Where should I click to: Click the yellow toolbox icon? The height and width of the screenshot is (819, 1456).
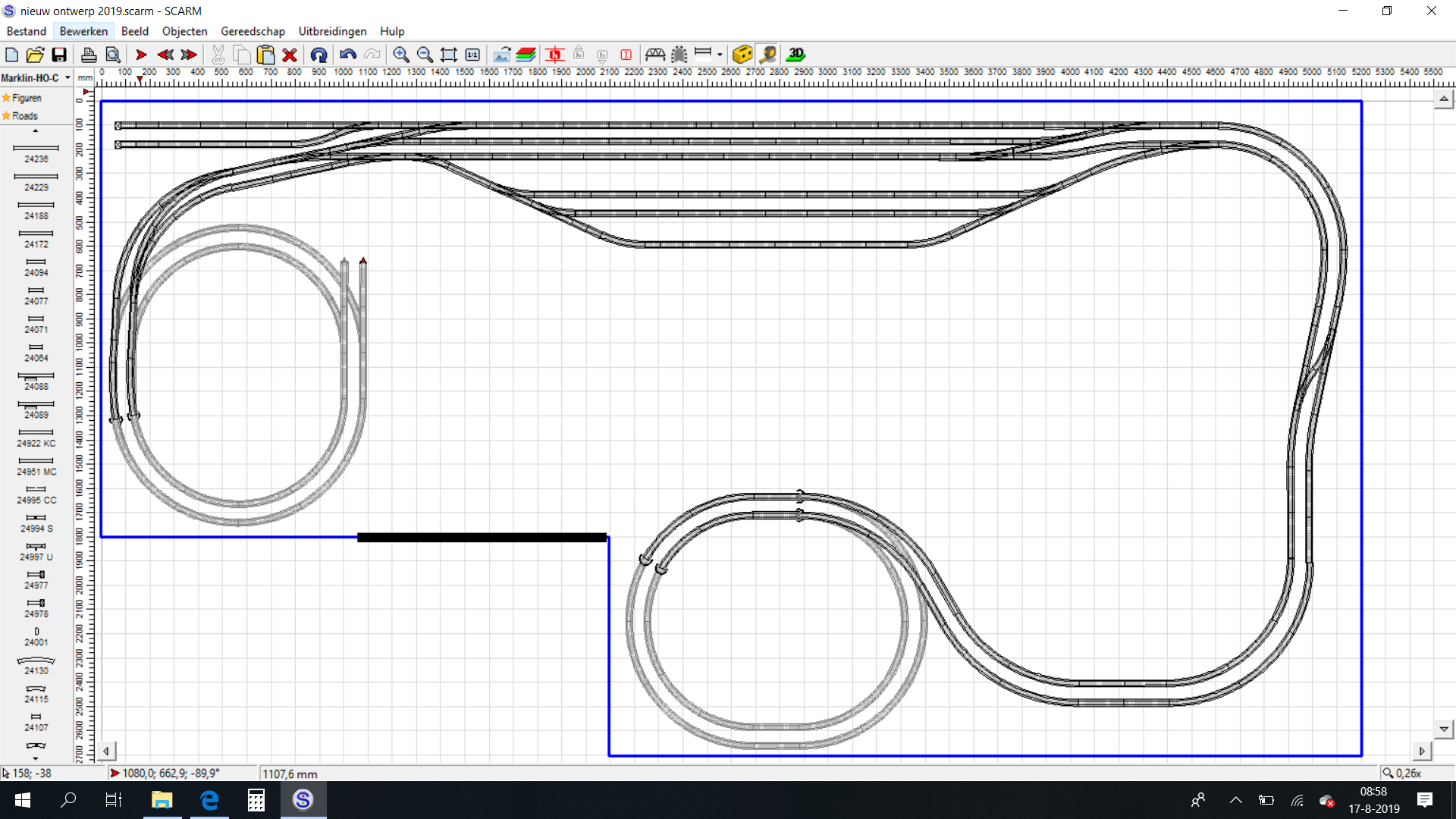(742, 55)
